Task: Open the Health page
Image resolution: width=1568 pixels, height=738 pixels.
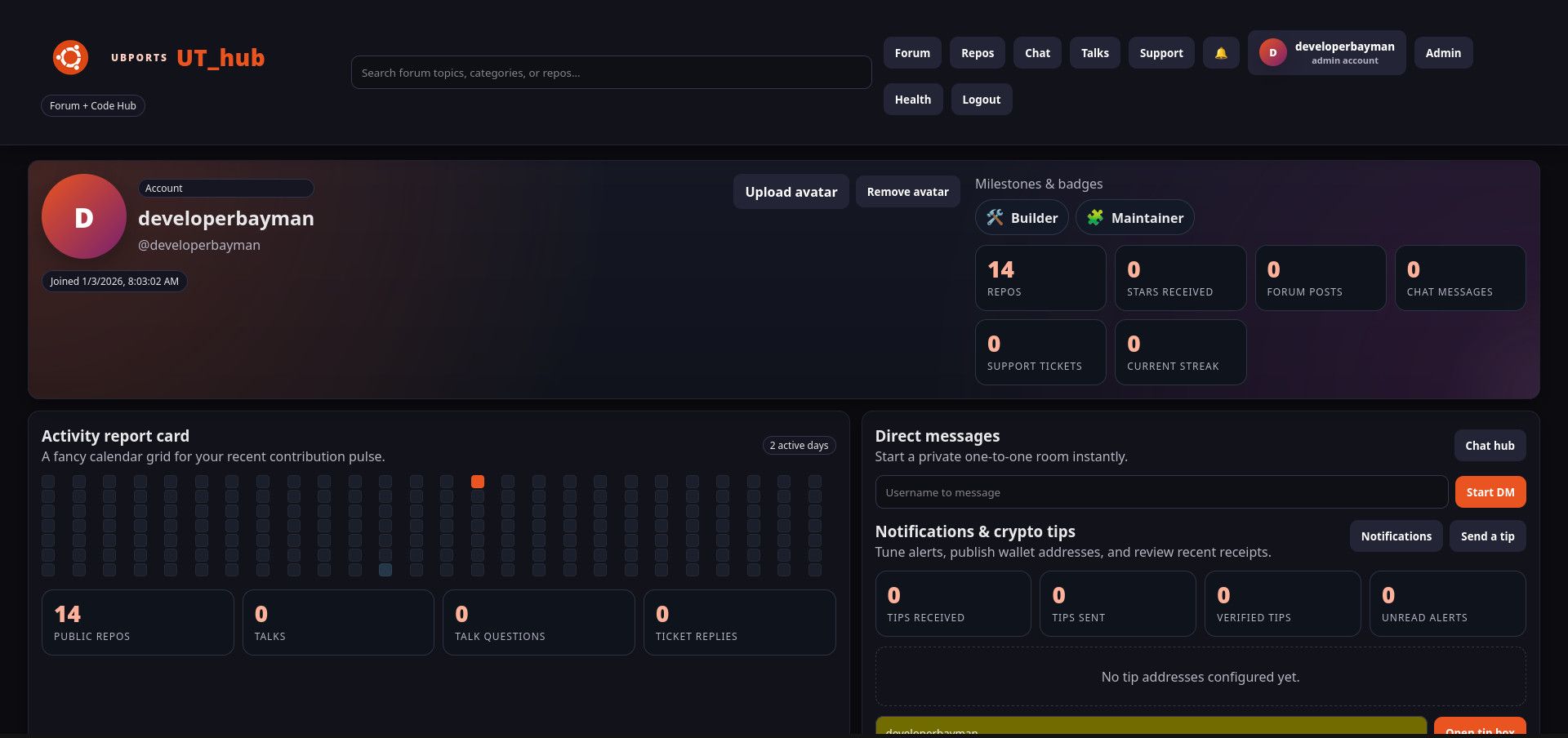Action: [912, 100]
